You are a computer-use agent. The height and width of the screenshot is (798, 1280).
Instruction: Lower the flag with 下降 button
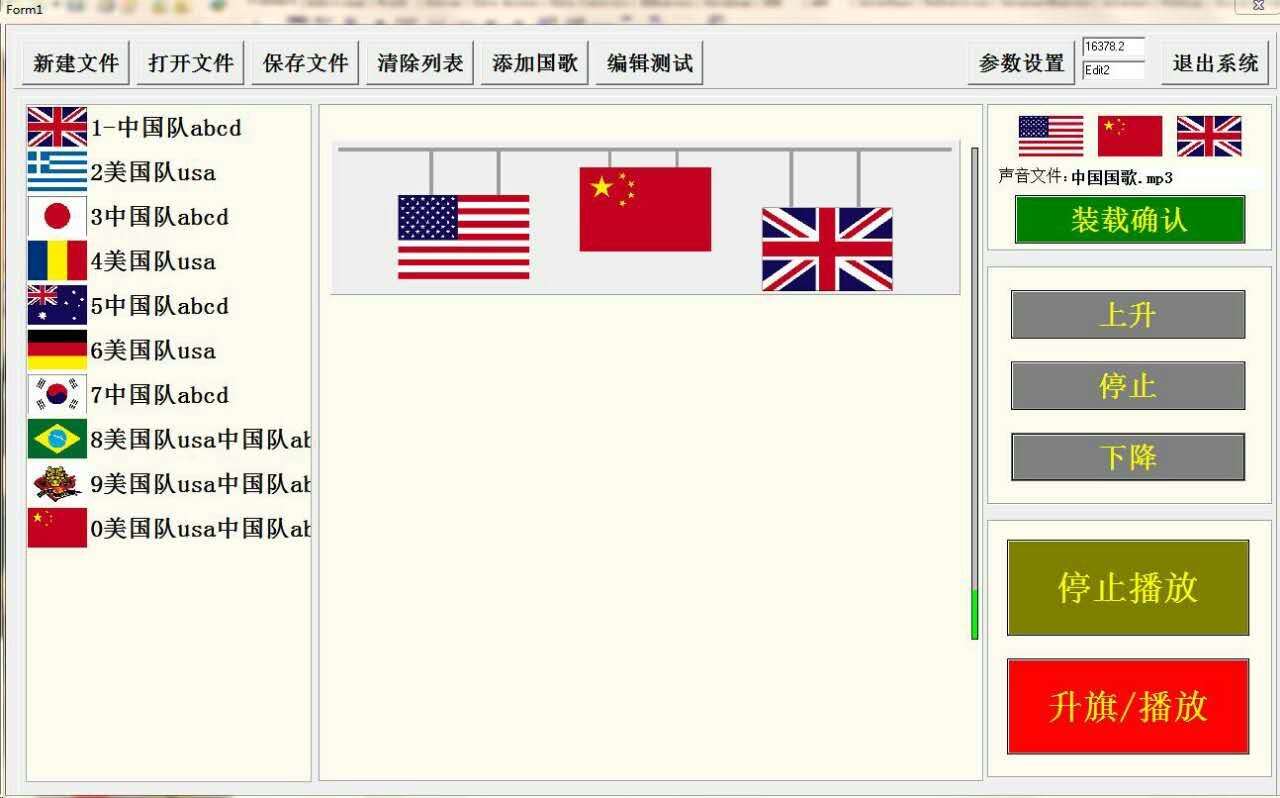(1128, 457)
